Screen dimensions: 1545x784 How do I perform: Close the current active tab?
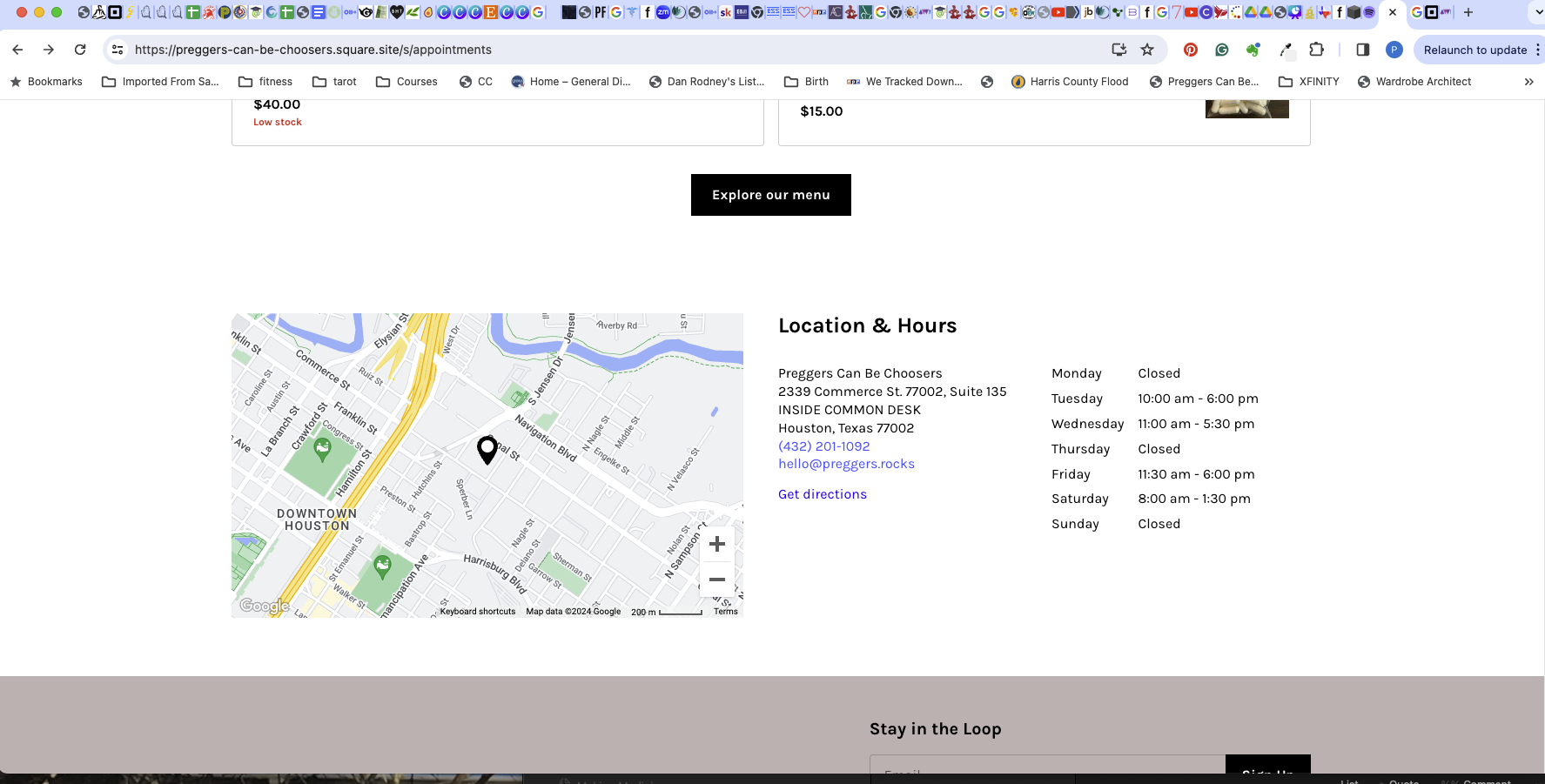(1393, 12)
